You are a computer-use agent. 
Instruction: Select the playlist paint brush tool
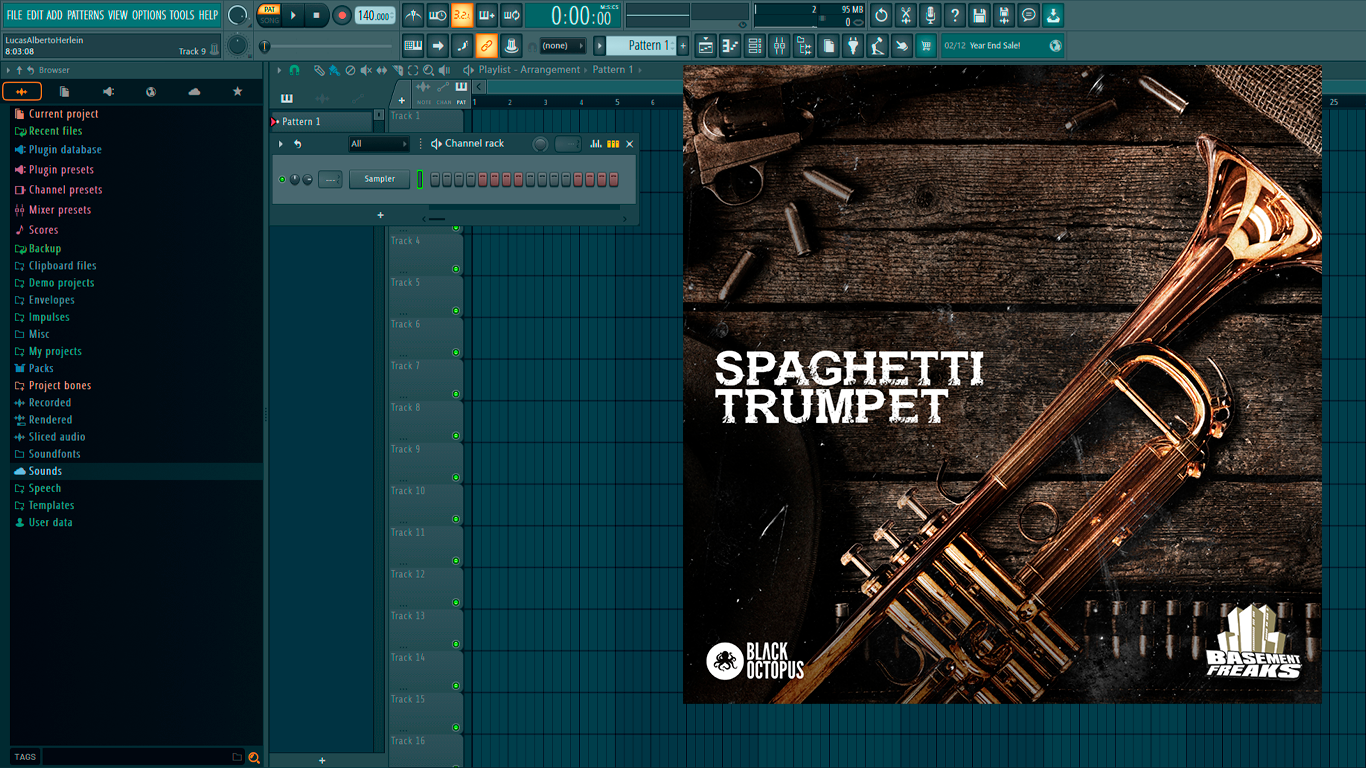click(x=334, y=70)
